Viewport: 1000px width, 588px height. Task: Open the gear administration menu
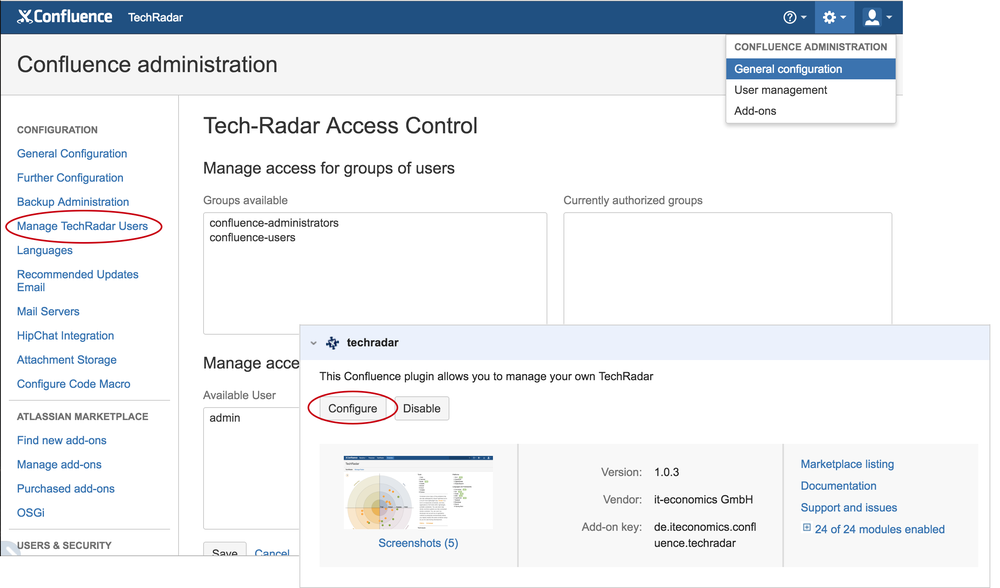(834, 17)
